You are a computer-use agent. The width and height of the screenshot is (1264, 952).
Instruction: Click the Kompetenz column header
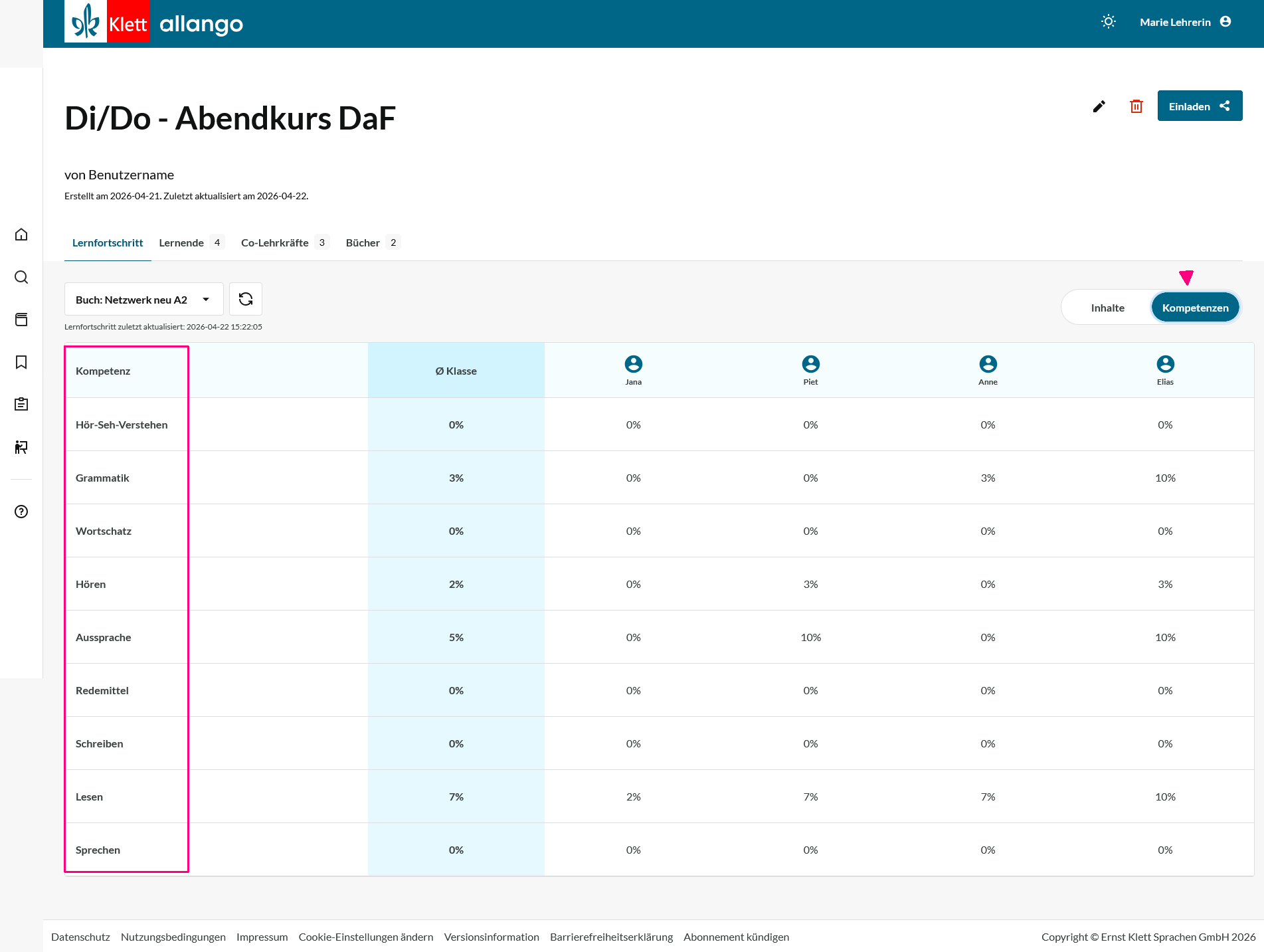(x=103, y=371)
